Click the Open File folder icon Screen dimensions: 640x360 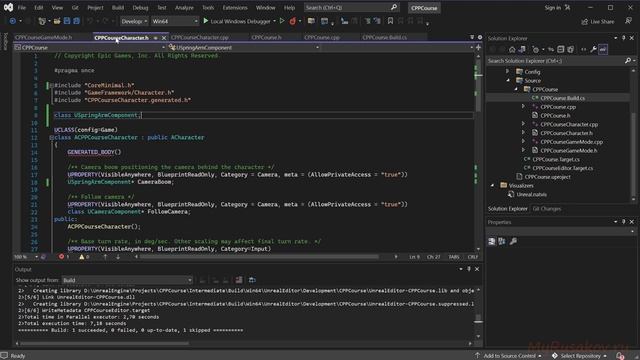[57, 21]
